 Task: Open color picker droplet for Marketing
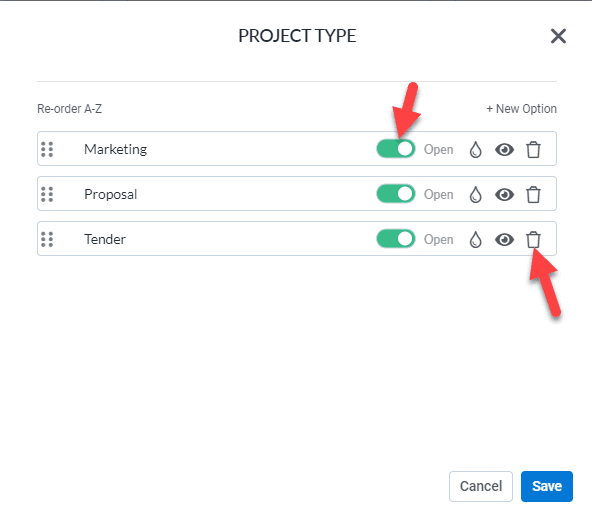(476, 150)
